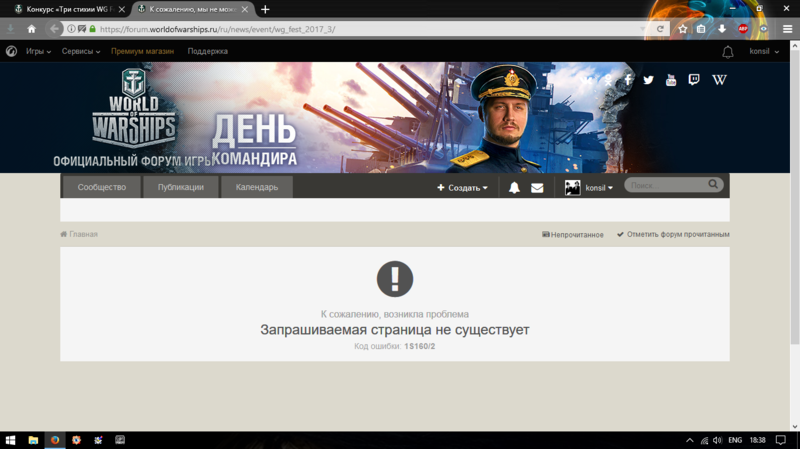Image resolution: width=800 pixels, height=449 pixels.
Task: Click the browser Home button
Action: [32, 29]
